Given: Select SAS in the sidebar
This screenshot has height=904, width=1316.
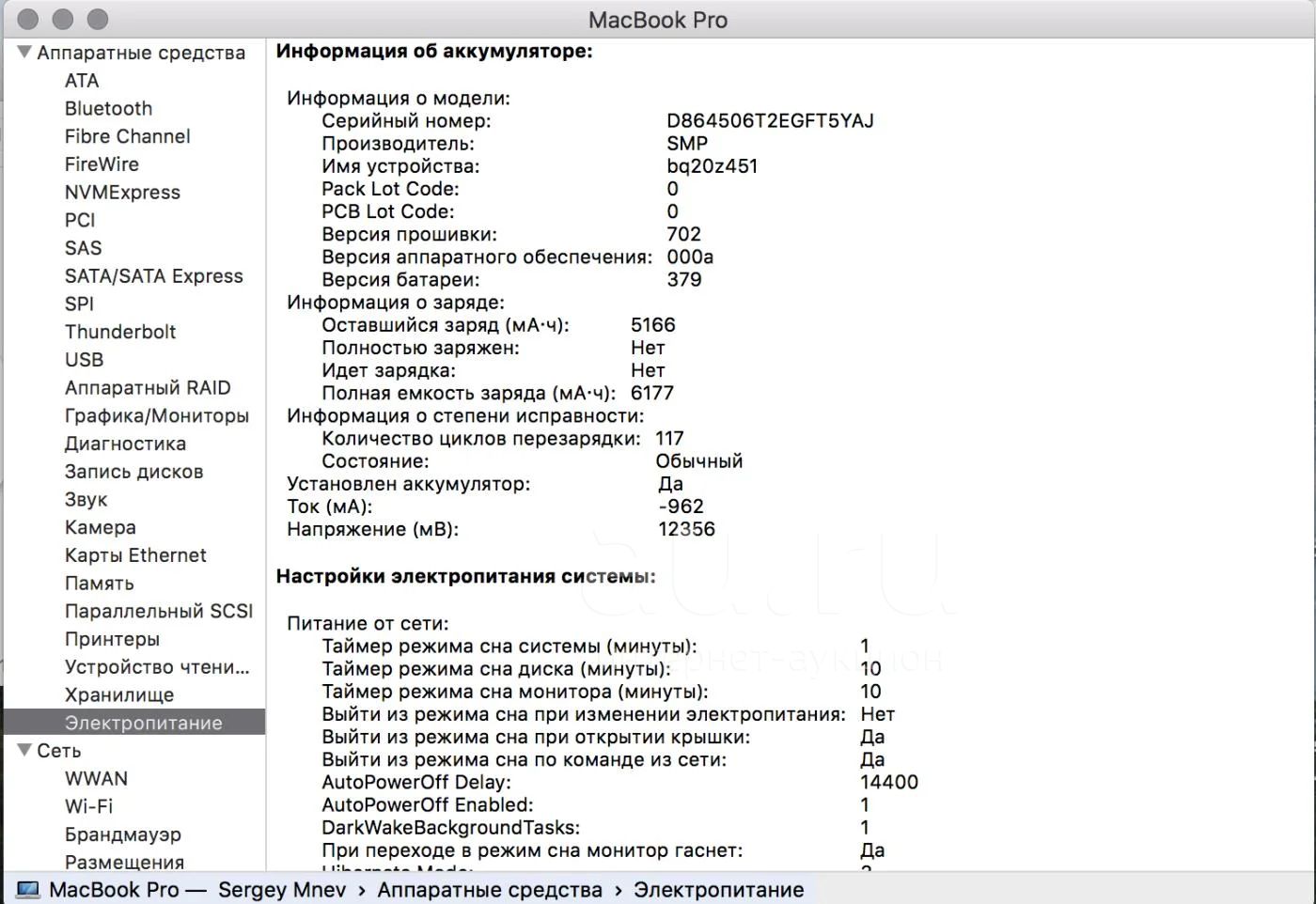Looking at the screenshot, I should (x=83, y=248).
